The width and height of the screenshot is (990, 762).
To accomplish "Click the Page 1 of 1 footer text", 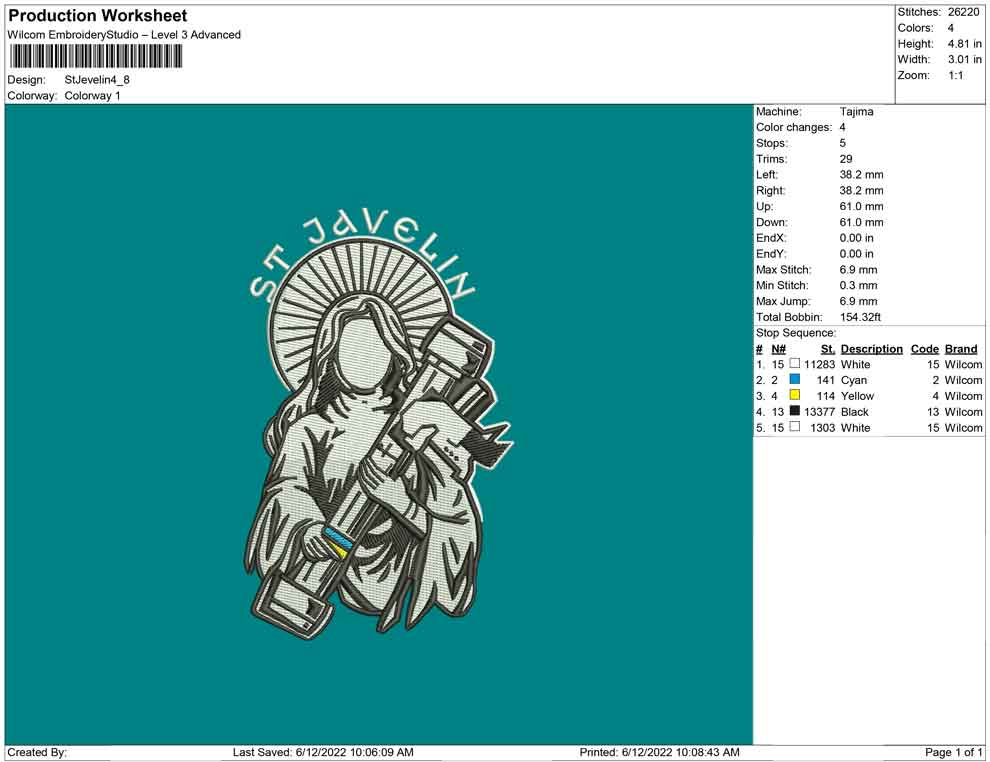I will [x=953, y=752].
